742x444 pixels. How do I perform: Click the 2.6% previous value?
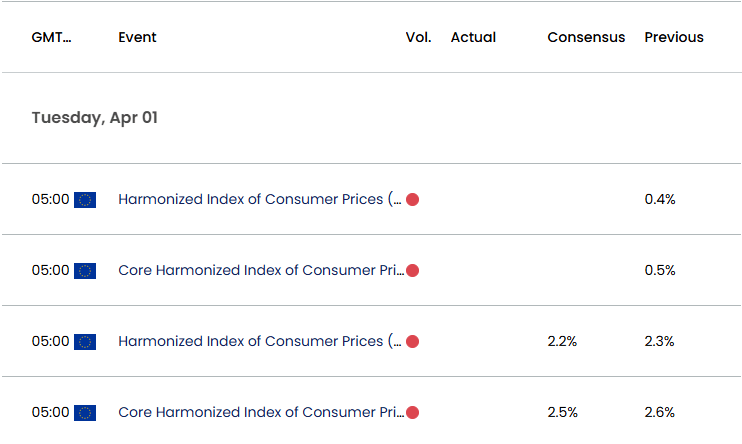point(660,412)
